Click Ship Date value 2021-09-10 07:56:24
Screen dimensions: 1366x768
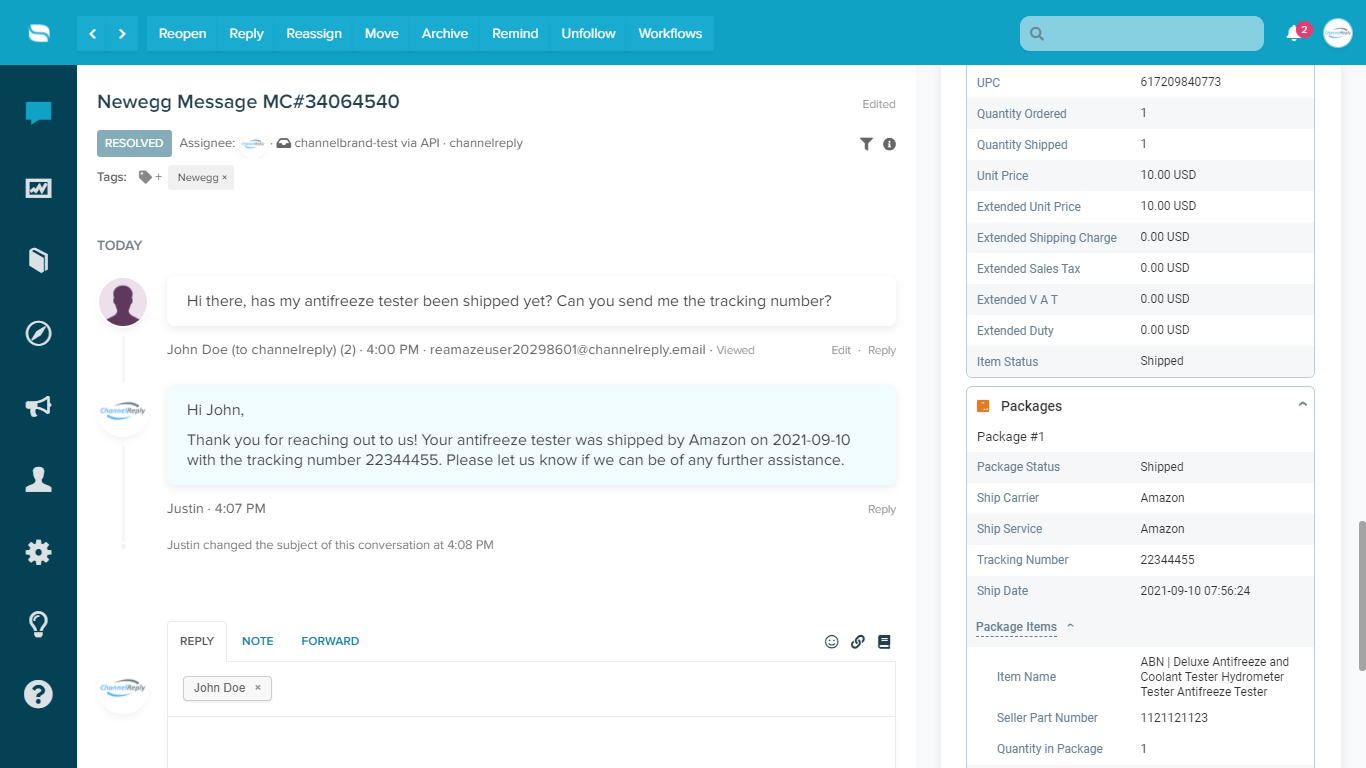(x=1195, y=591)
